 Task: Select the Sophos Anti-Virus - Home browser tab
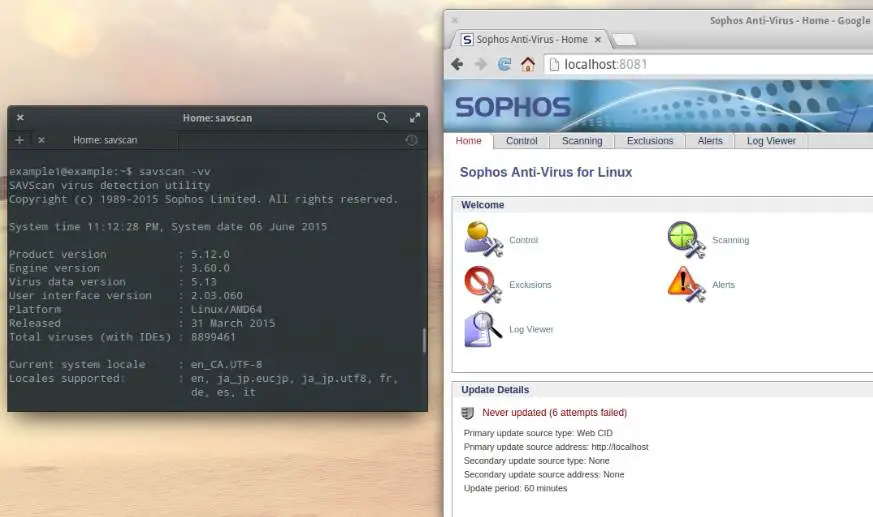coord(529,40)
